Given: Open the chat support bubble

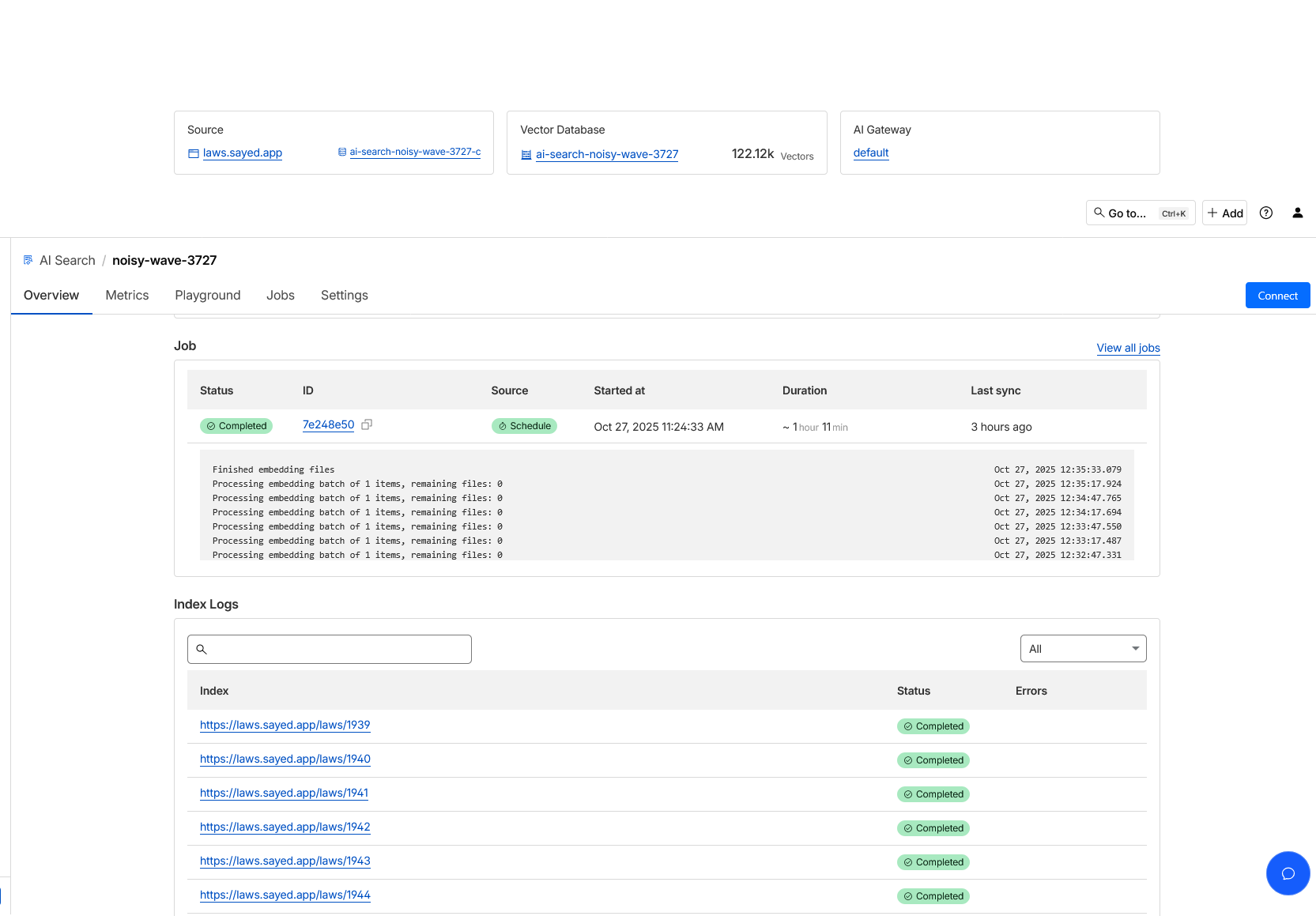Looking at the screenshot, I should coord(1288,873).
